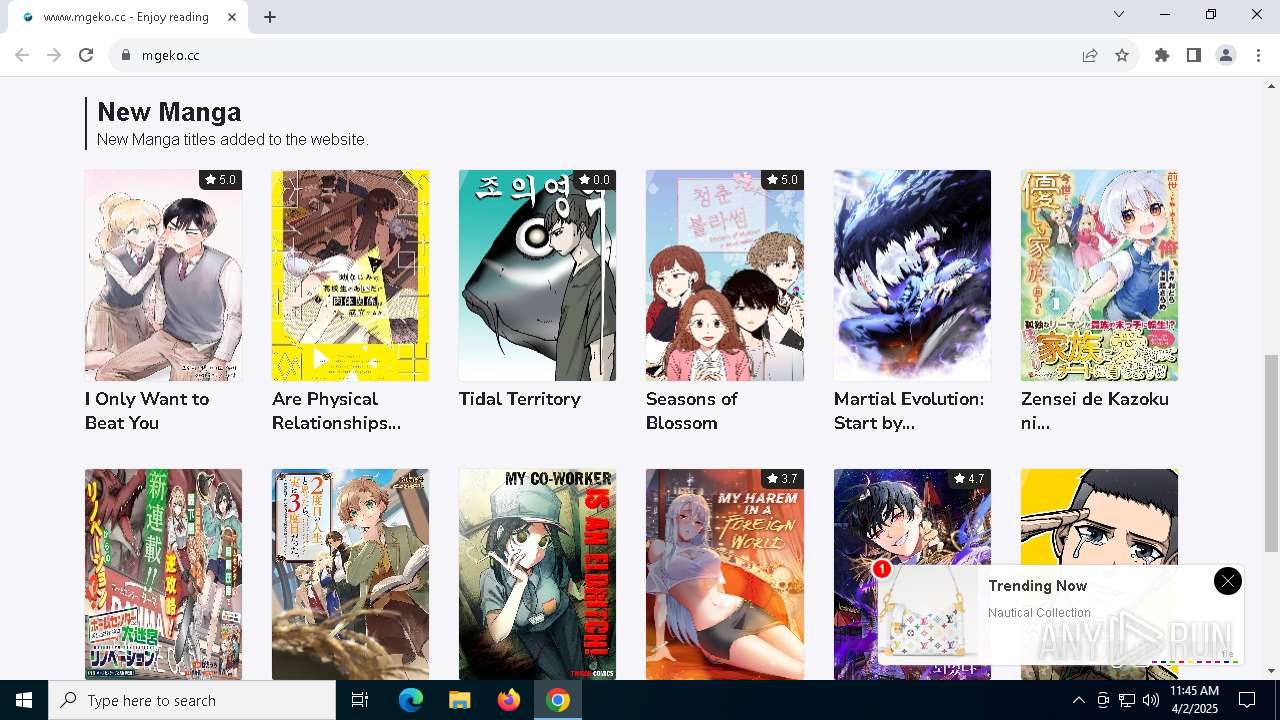Open Are Physical Relationships title link
The height and width of the screenshot is (720, 1280).
pyautogui.click(x=336, y=411)
